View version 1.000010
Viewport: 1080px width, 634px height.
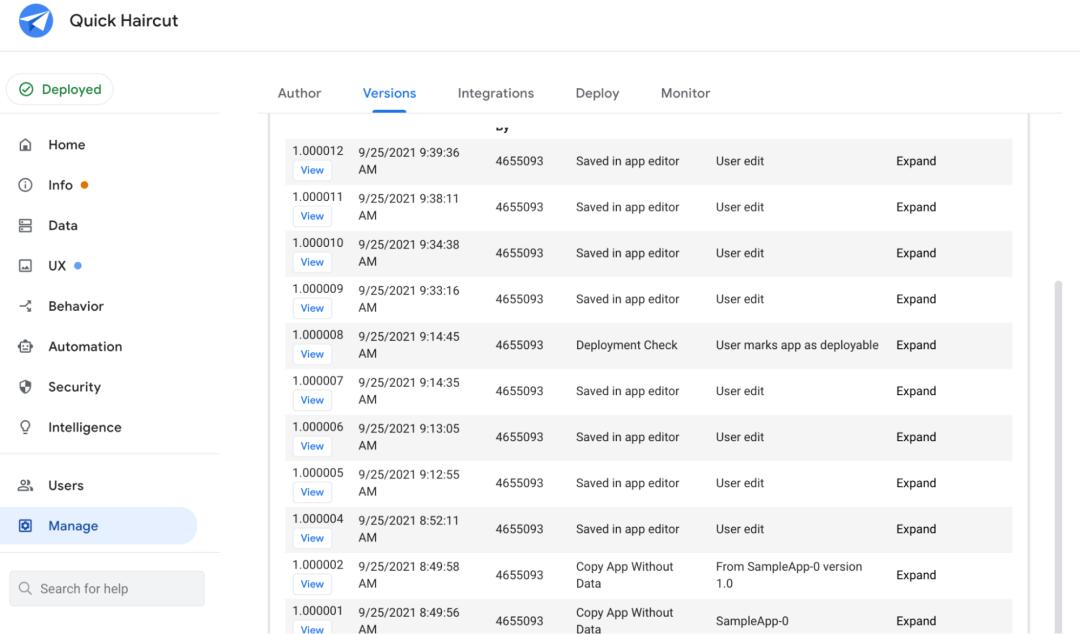pos(312,262)
